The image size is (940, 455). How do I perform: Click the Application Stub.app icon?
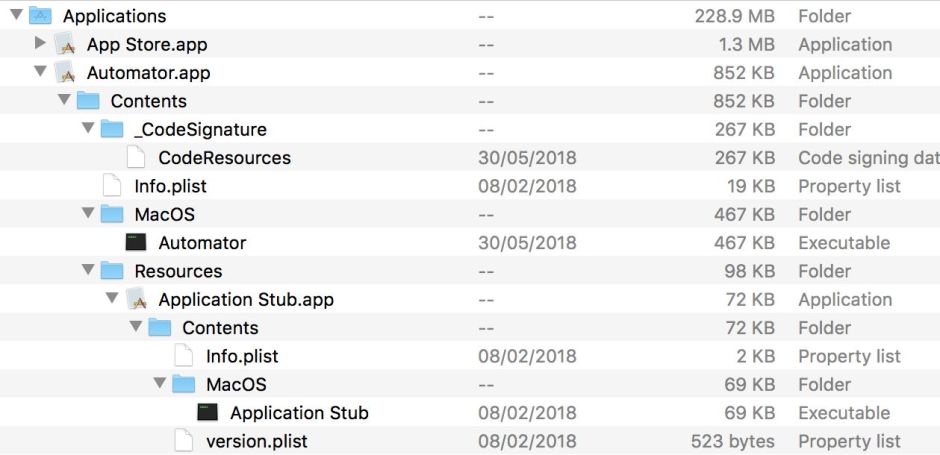point(137,299)
